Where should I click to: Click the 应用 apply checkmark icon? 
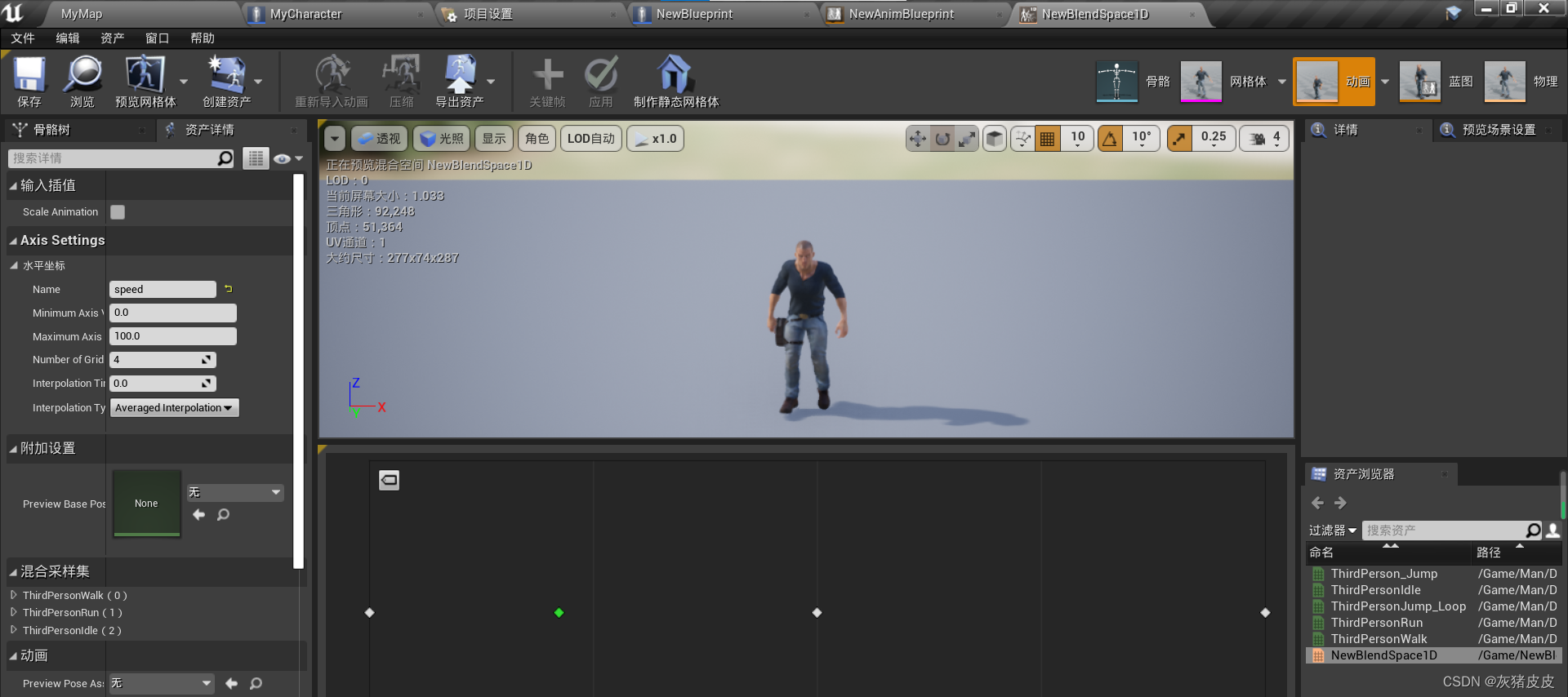point(601,82)
